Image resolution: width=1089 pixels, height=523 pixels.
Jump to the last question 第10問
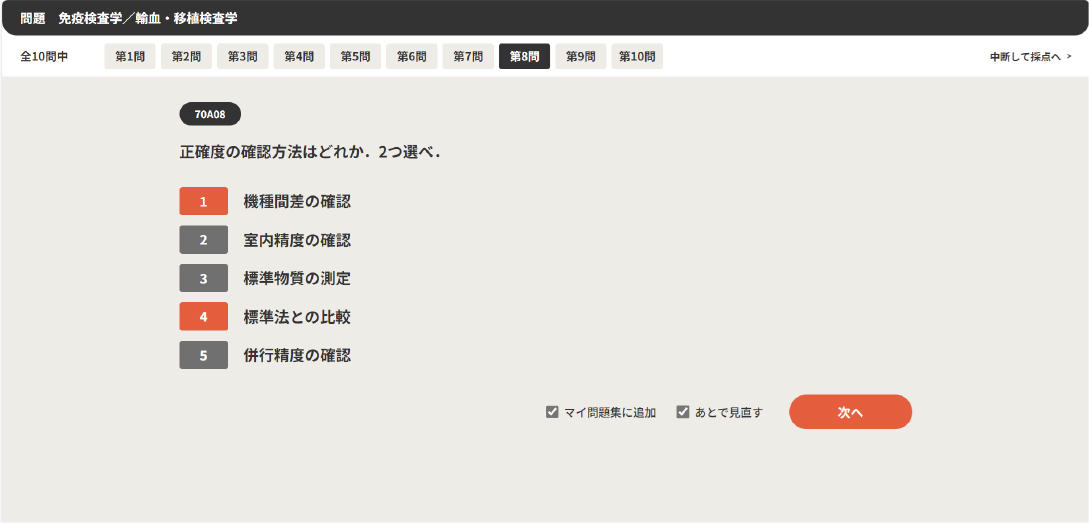pyautogui.click(x=637, y=57)
